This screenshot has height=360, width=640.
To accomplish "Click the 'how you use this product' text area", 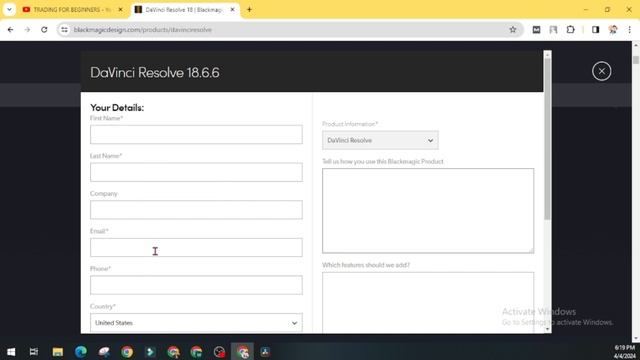I will (428, 211).
